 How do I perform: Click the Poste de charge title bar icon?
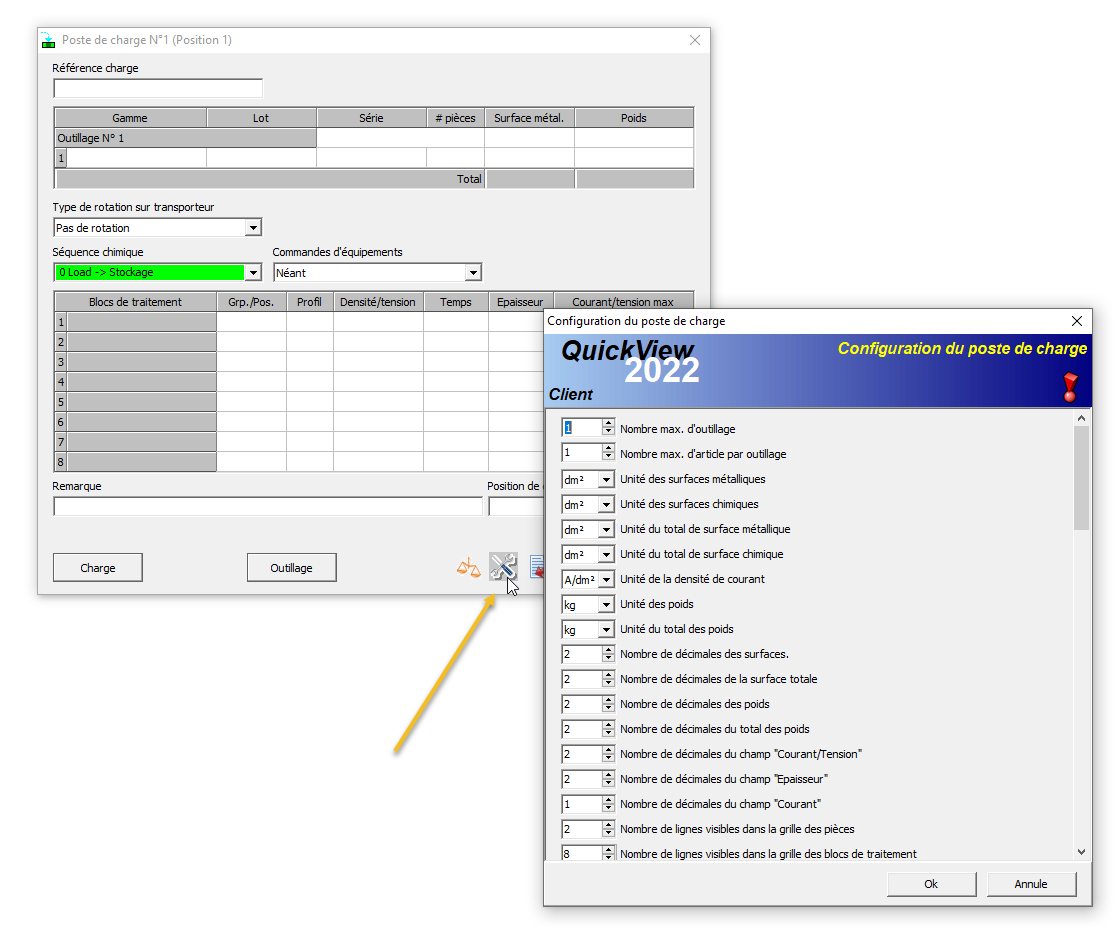[x=47, y=39]
